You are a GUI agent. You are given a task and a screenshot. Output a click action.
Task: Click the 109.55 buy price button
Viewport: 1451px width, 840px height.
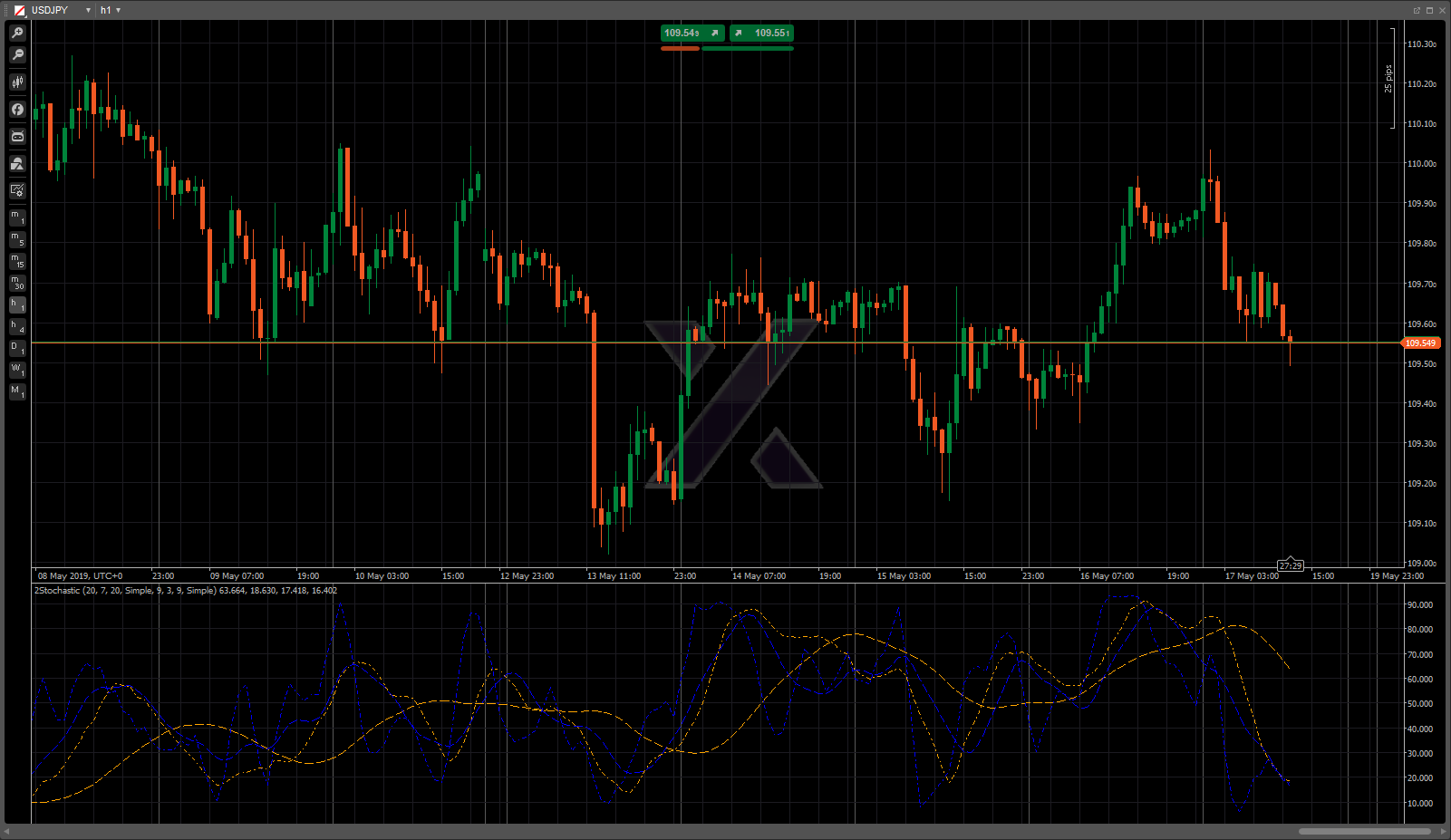(761, 34)
